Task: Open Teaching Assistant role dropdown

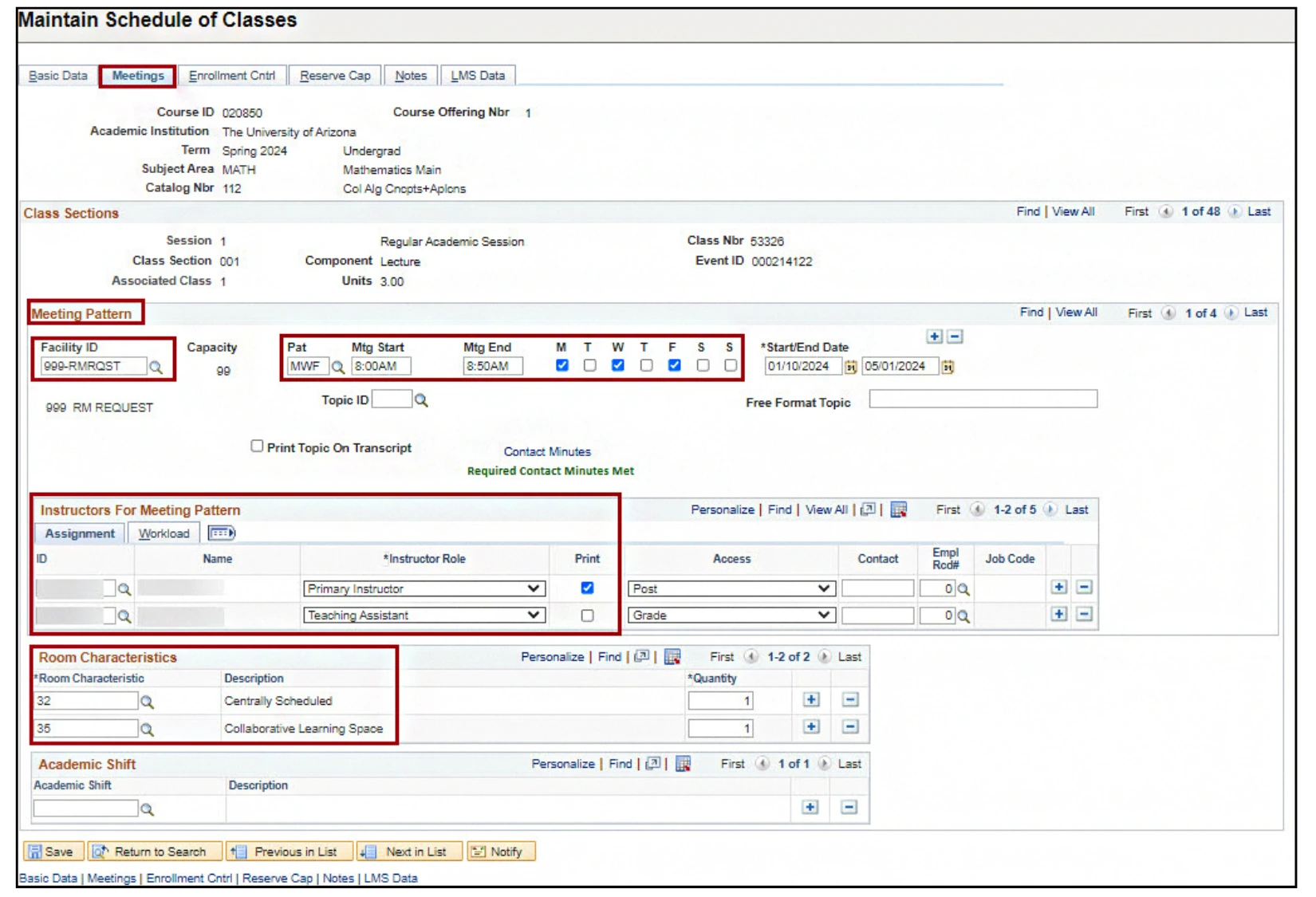Action: tap(424, 616)
